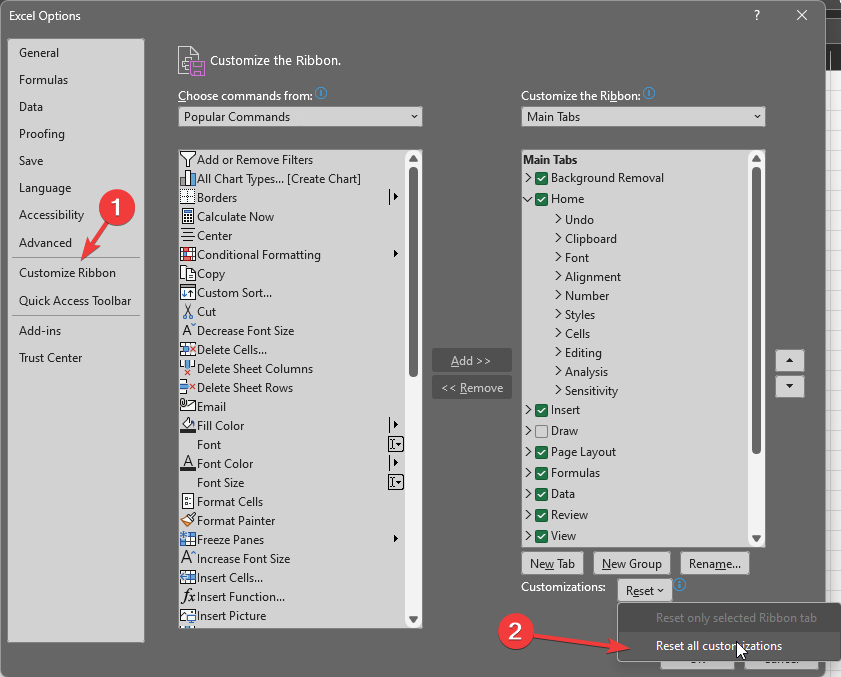
Task: Select the Custom Sort icon
Action: point(187,292)
